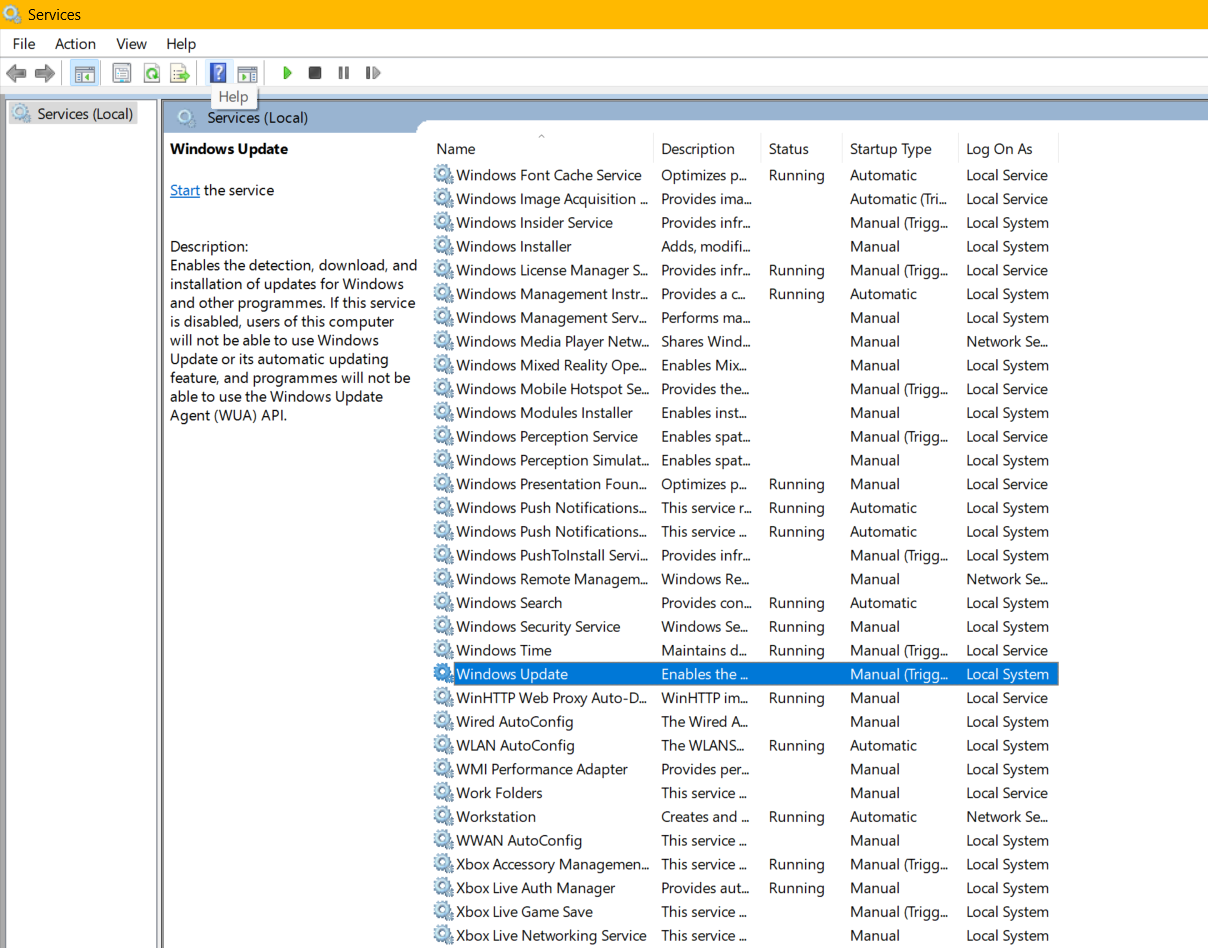
Task: Click the Services (Local) header above the list
Action: coord(257,118)
